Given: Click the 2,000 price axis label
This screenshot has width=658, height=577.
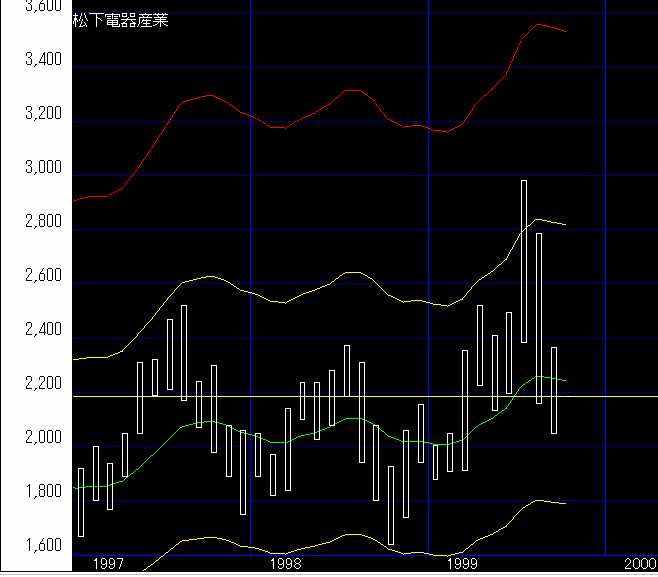Looking at the screenshot, I should [41, 439].
